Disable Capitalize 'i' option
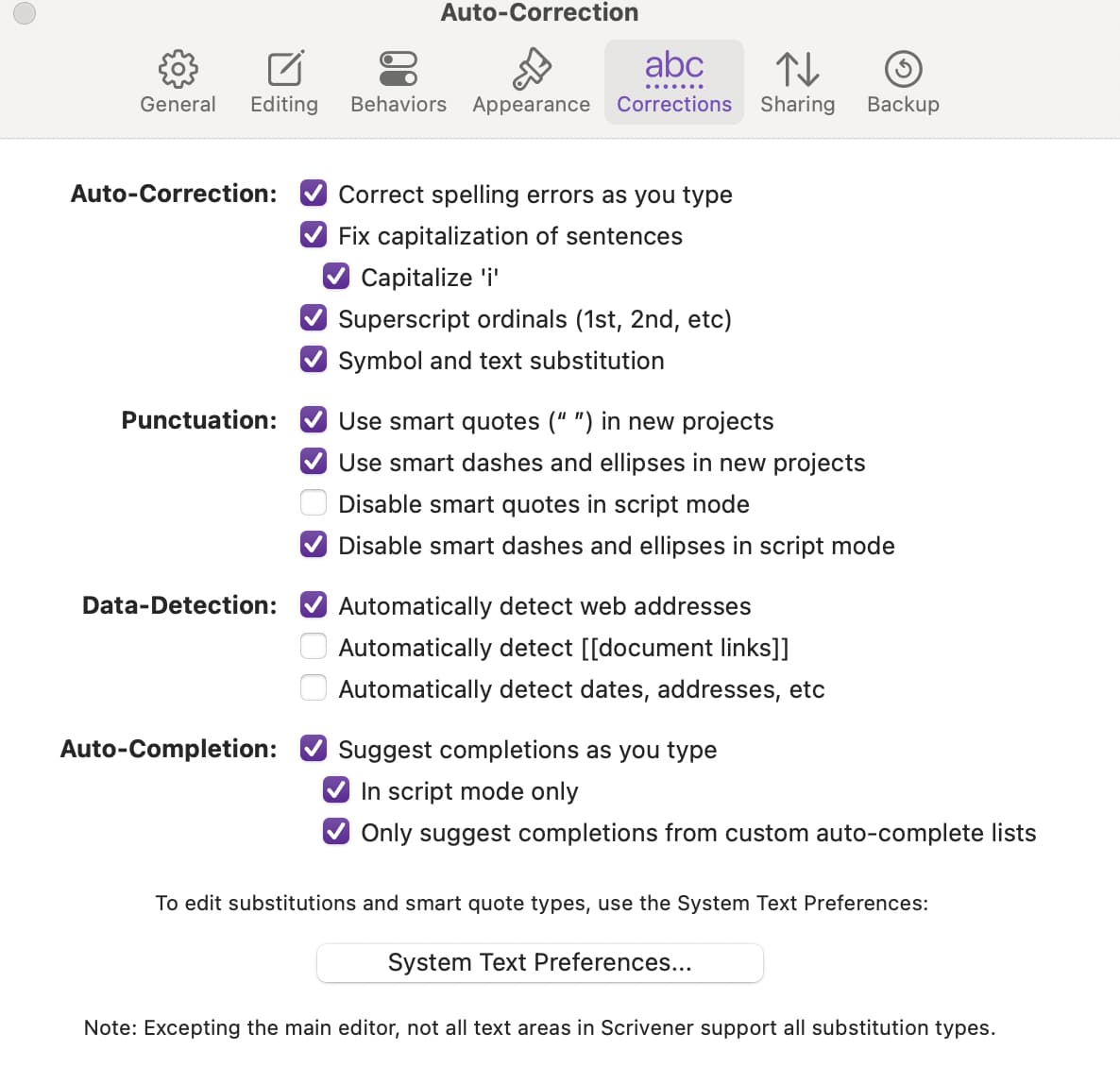1120x1067 pixels. (x=336, y=276)
